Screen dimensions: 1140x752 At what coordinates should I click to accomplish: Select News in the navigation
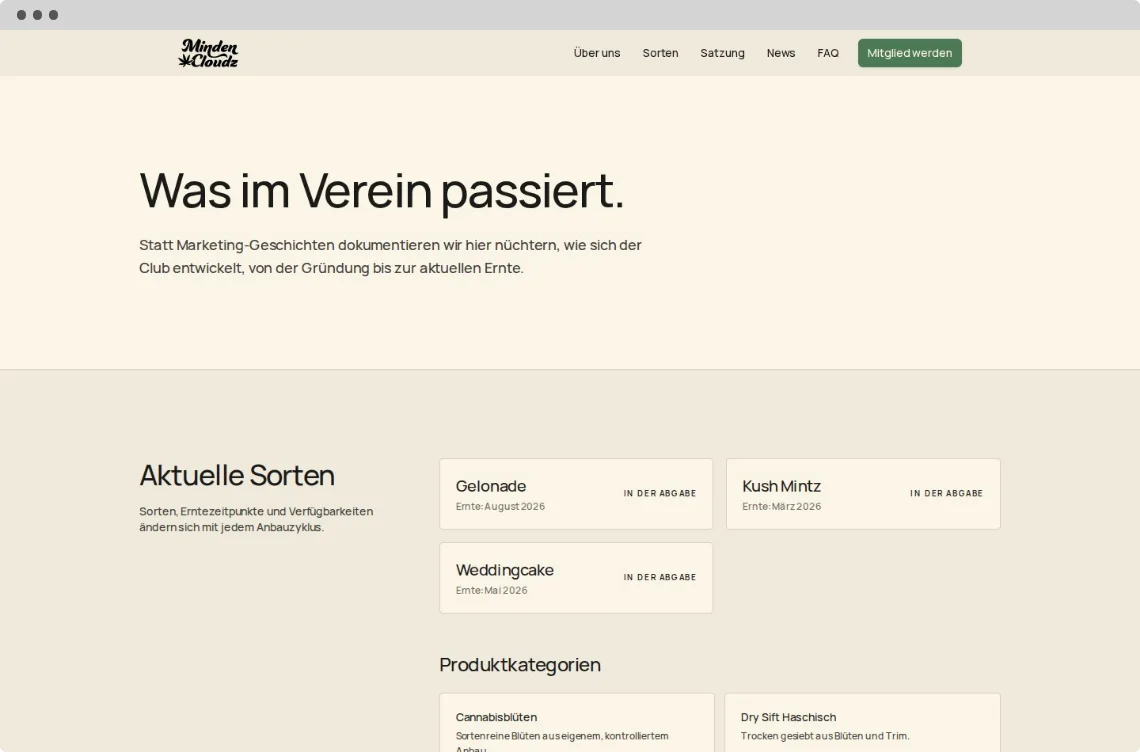pyautogui.click(x=781, y=53)
